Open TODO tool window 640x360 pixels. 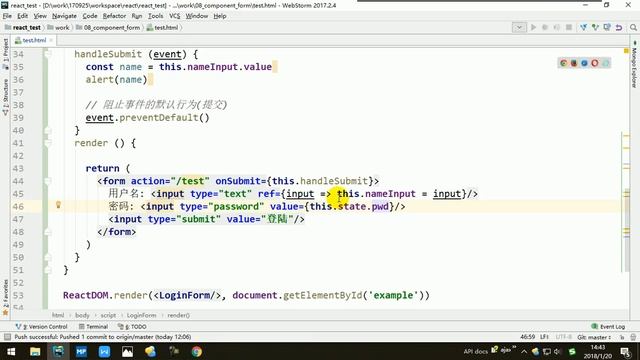click(x=132, y=327)
